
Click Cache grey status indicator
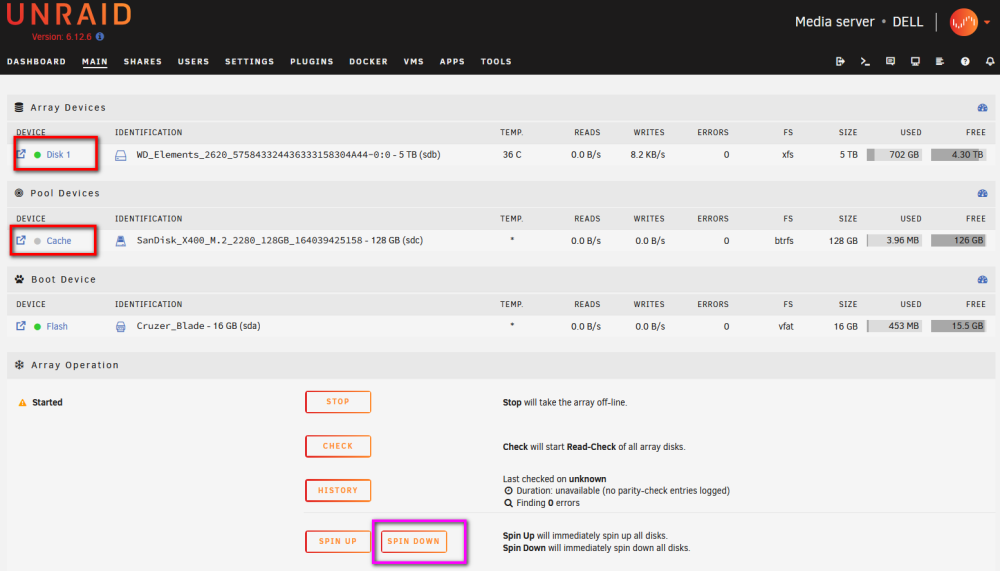pos(38,241)
